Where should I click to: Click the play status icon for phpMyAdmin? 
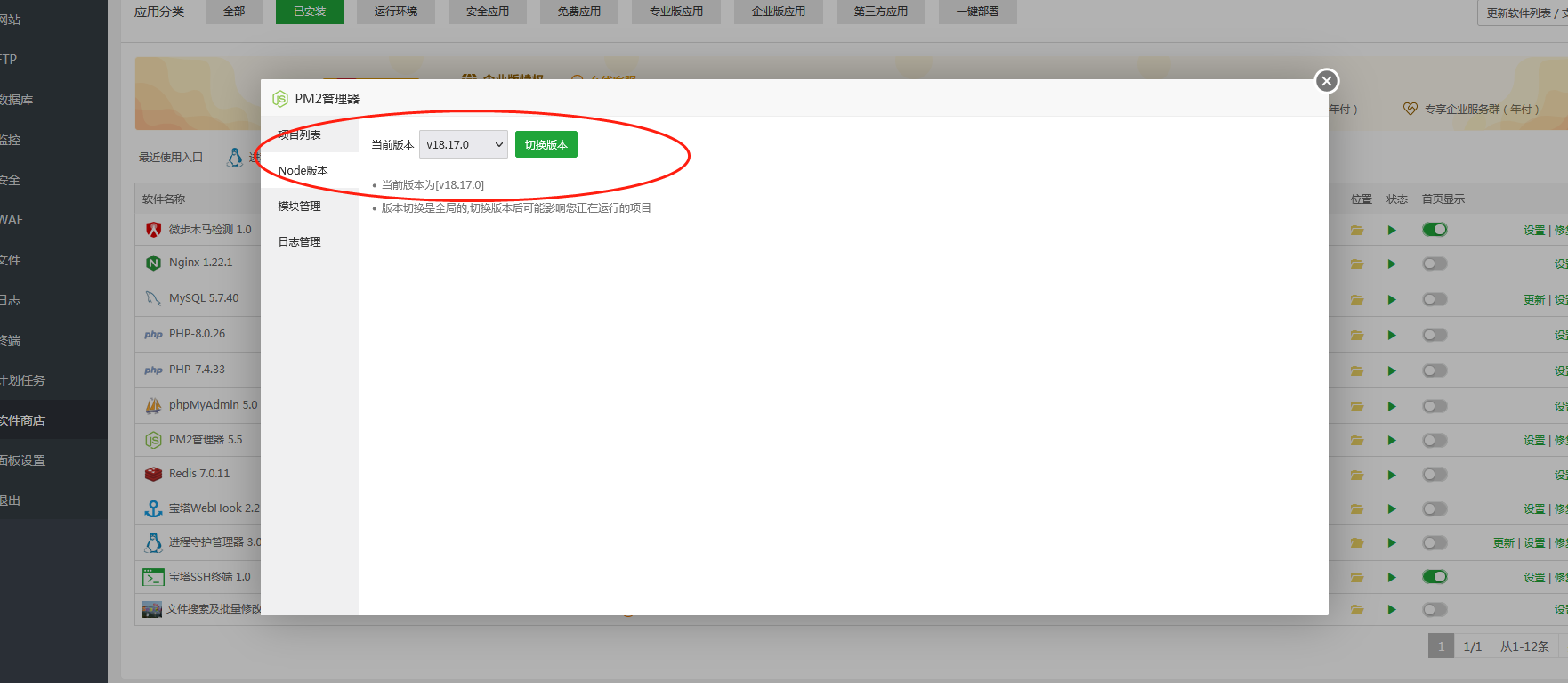tap(1392, 406)
